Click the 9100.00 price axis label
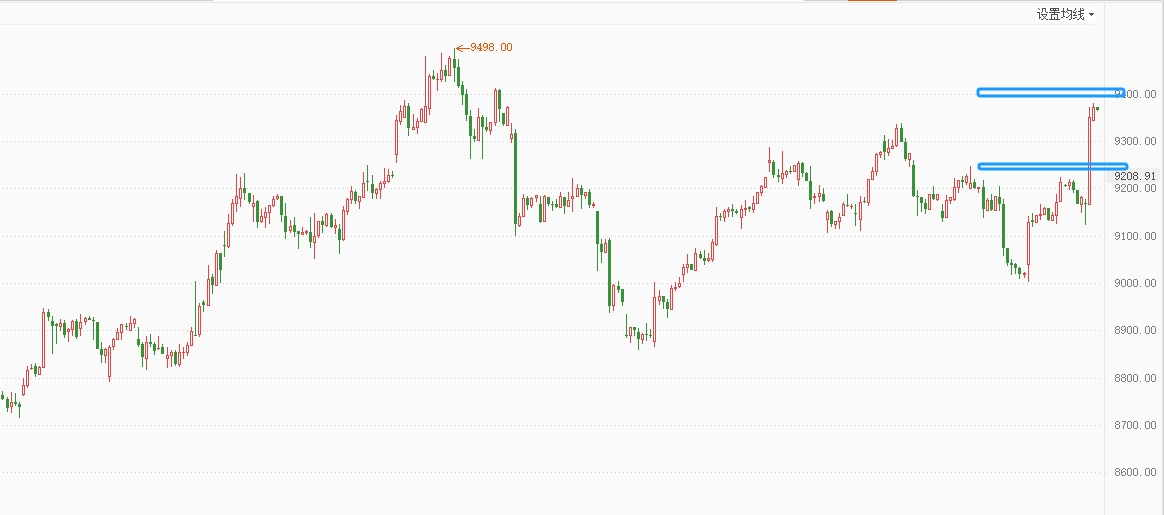 tap(1135, 236)
